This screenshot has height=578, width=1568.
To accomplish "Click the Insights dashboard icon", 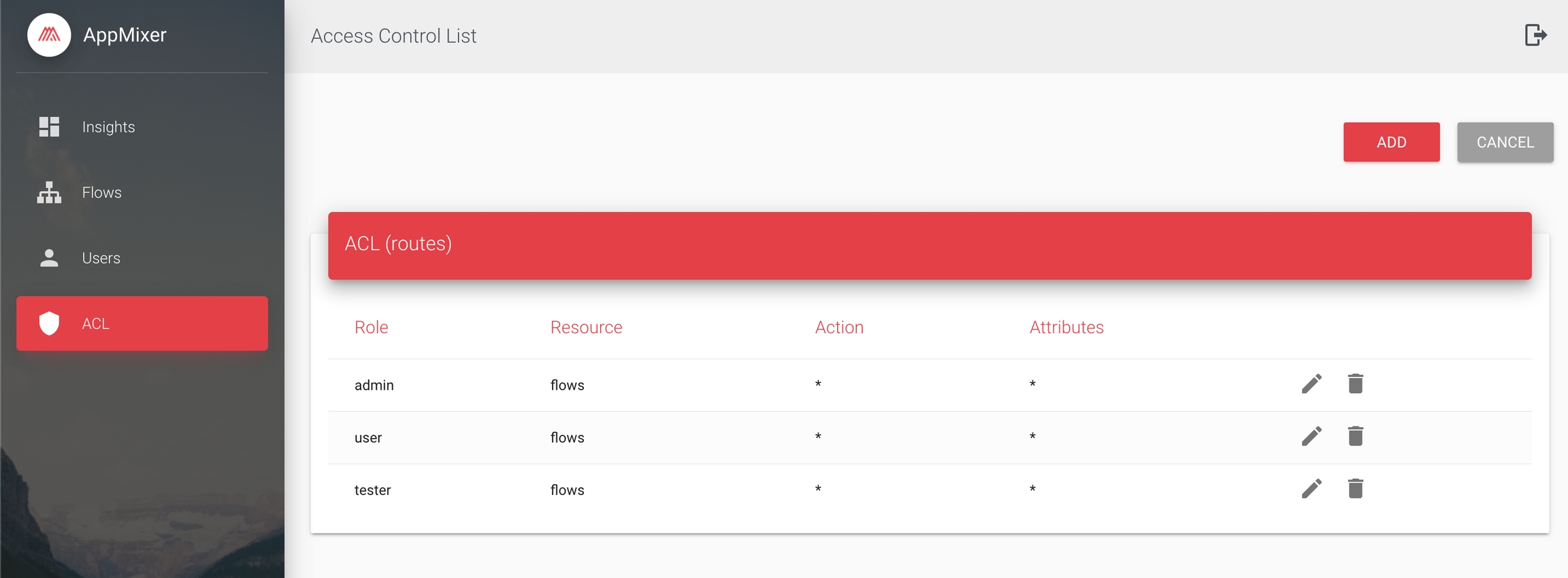I will click(x=49, y=126).
